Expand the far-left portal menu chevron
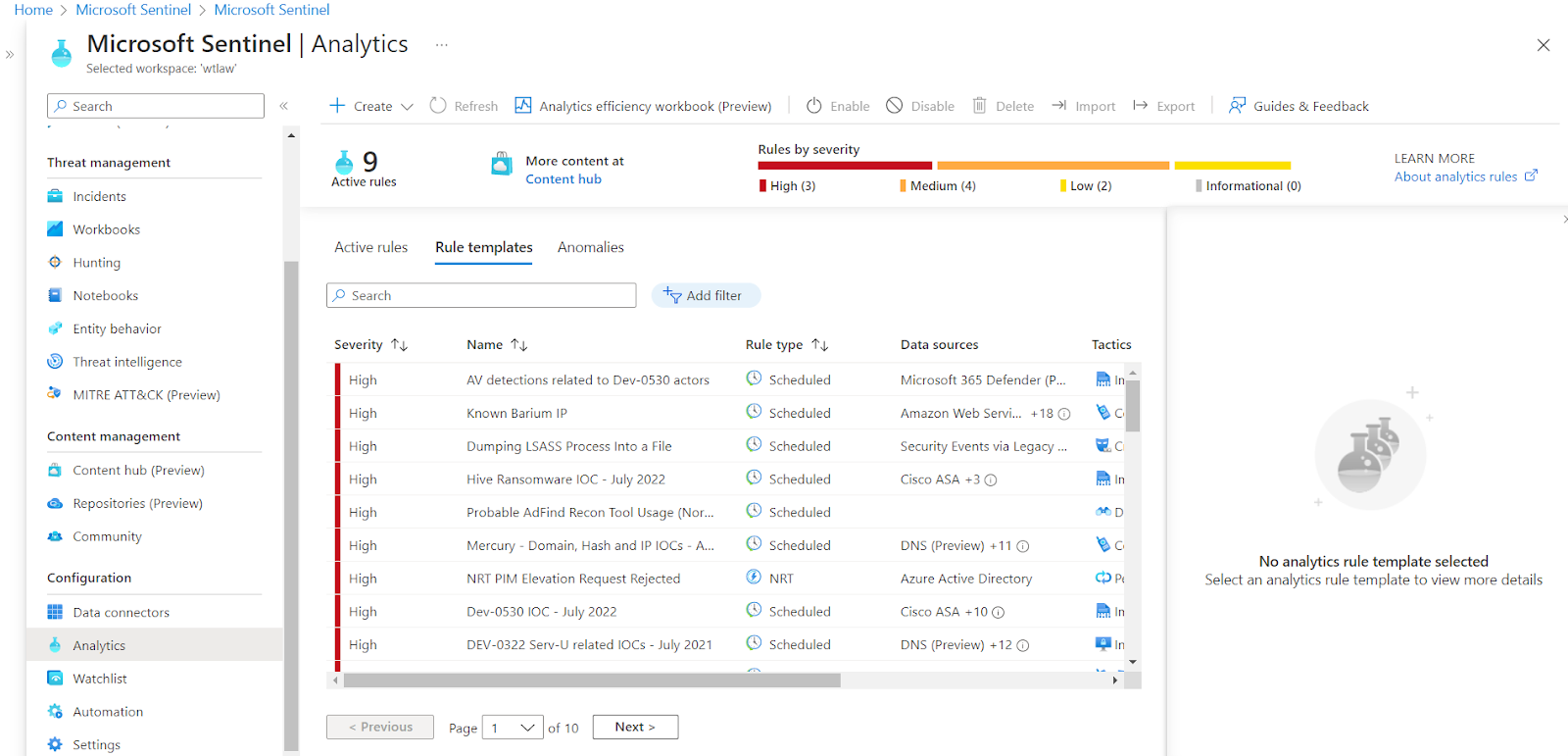 click(x=10, y=55)
